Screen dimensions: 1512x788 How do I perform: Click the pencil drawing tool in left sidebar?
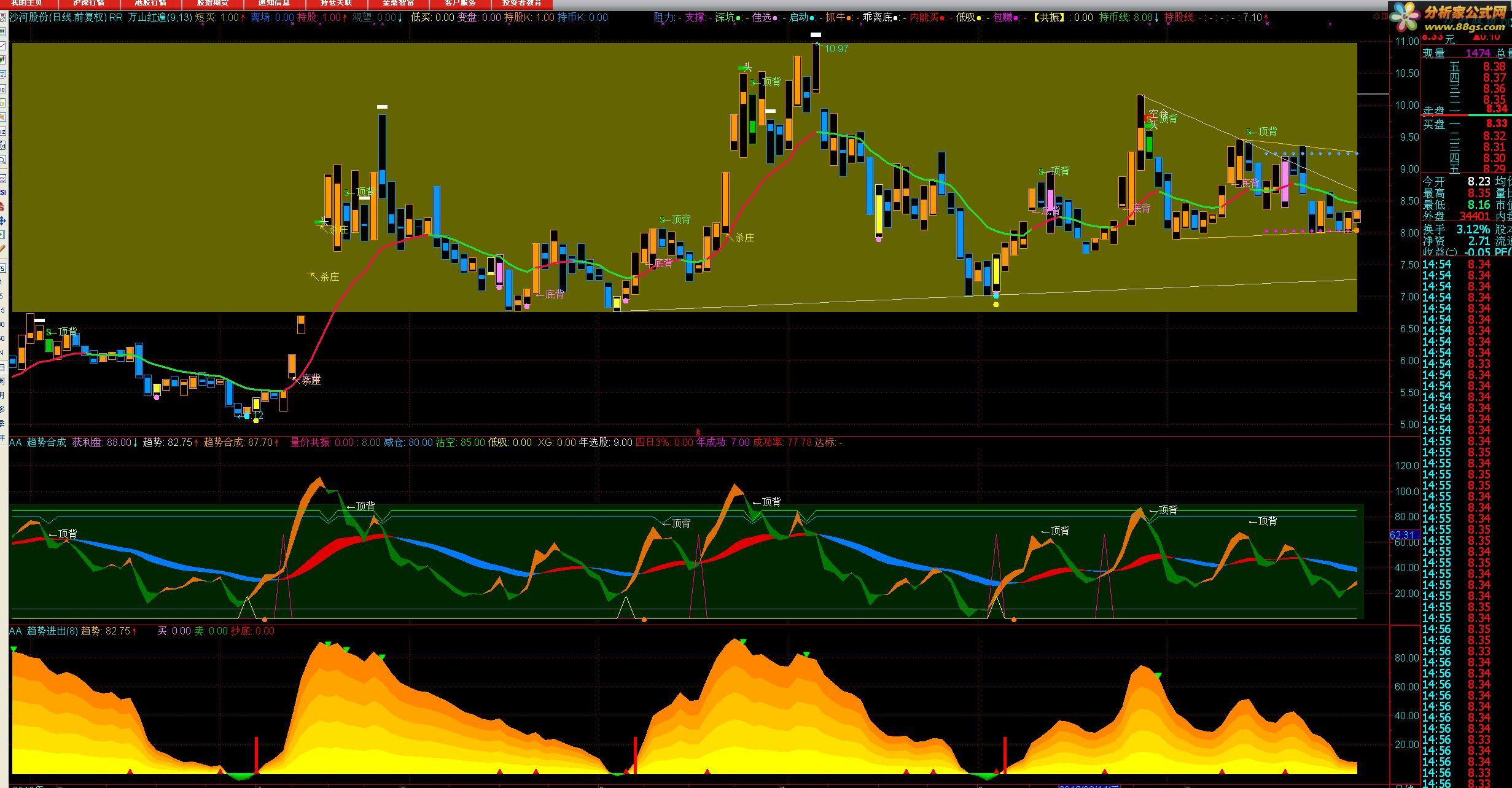[x=2, y=249]
